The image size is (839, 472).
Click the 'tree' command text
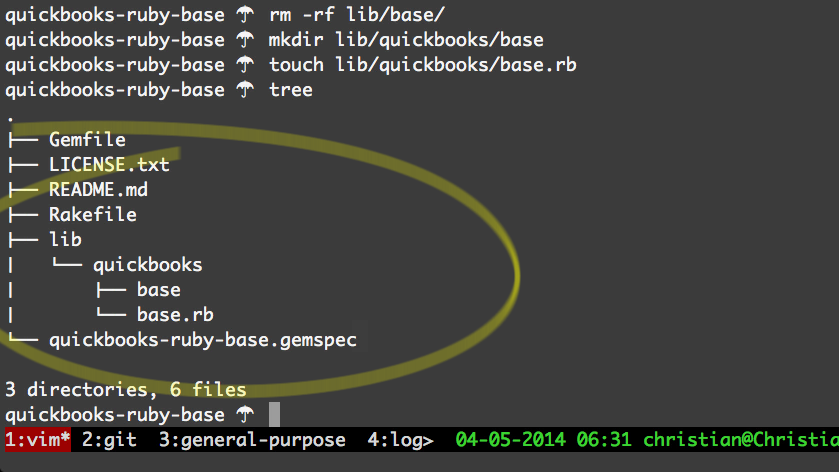pos(291,90)
